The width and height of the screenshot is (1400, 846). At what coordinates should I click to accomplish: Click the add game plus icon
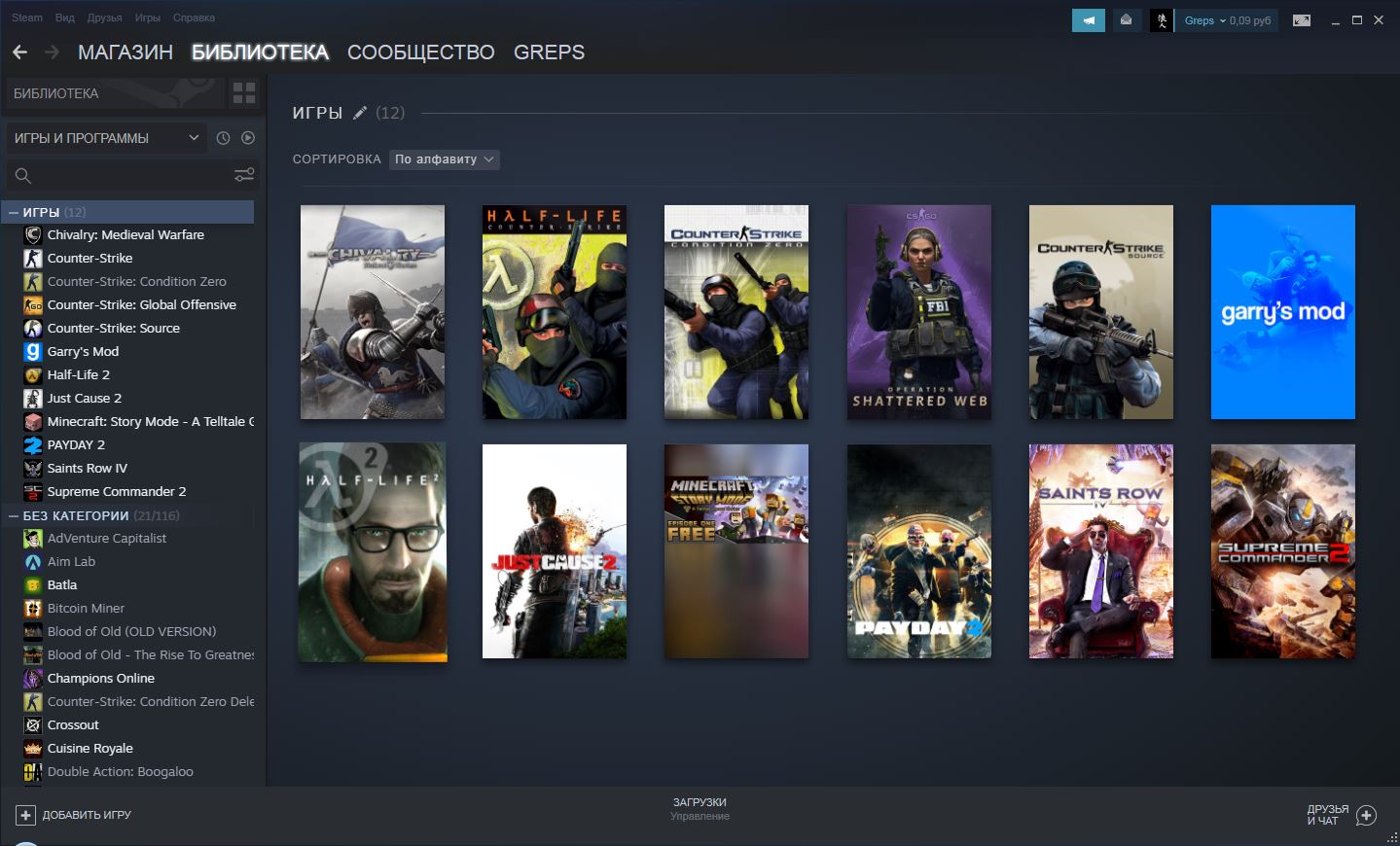[25, 815]
